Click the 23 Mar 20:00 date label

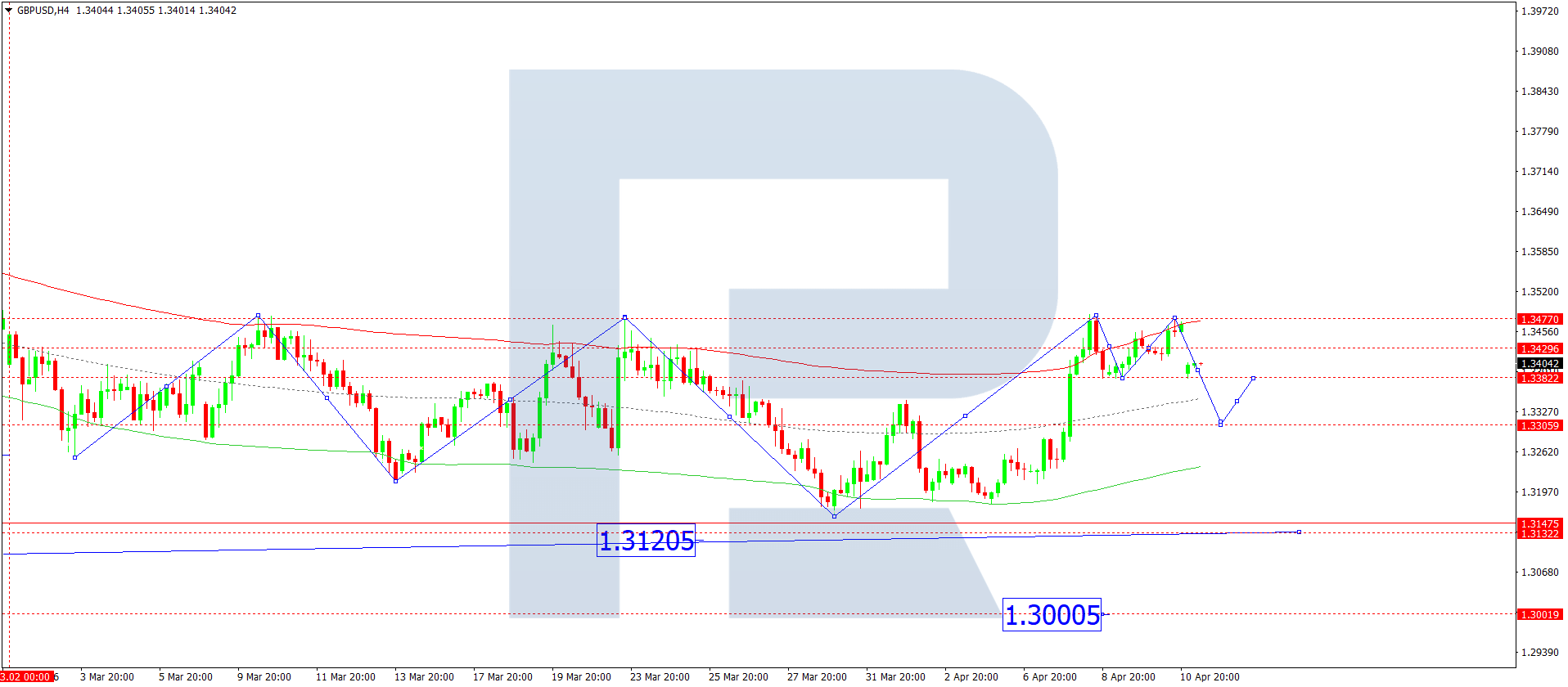[x=660, y=677]
